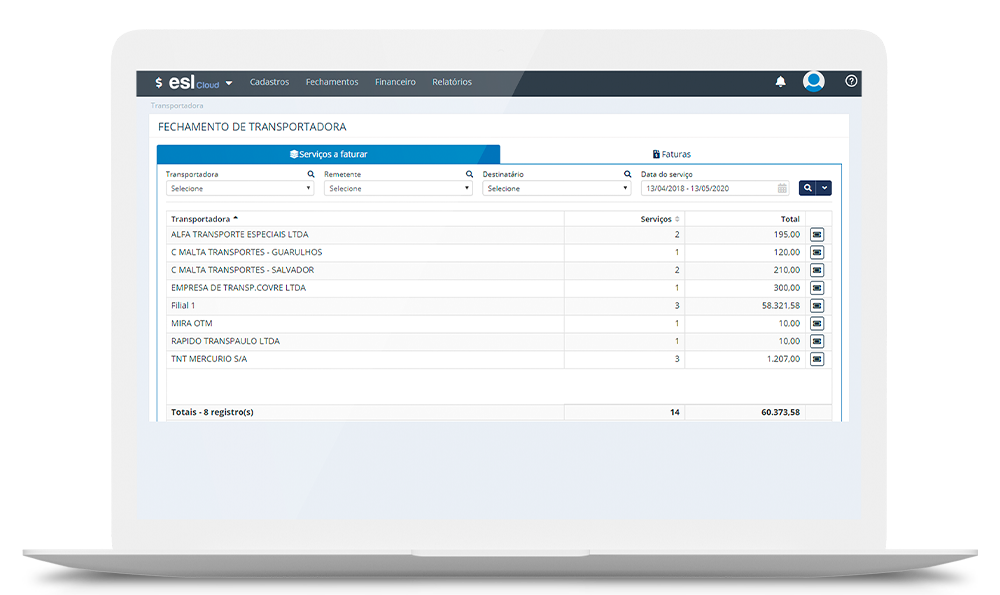Click the magnifier icon beside Destinatário filter label
The height and width of the screenshot is (595, 1000).
[x=627, y=174]
